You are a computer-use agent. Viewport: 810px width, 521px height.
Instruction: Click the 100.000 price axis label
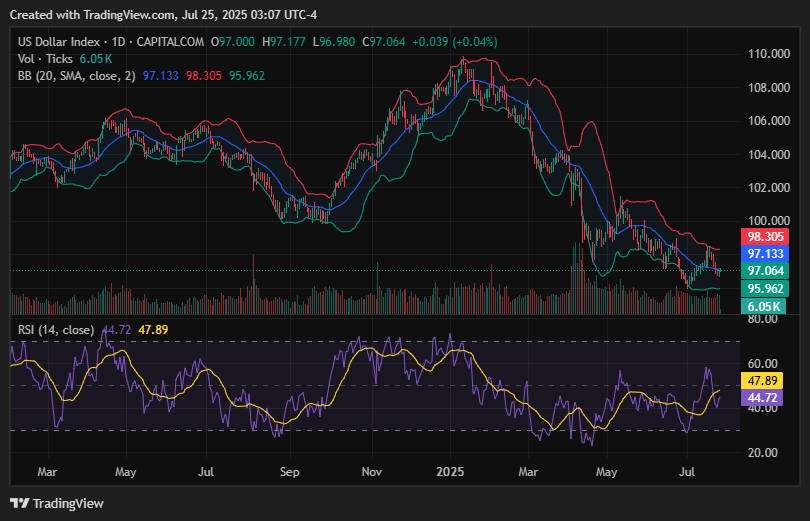[769, 221]
